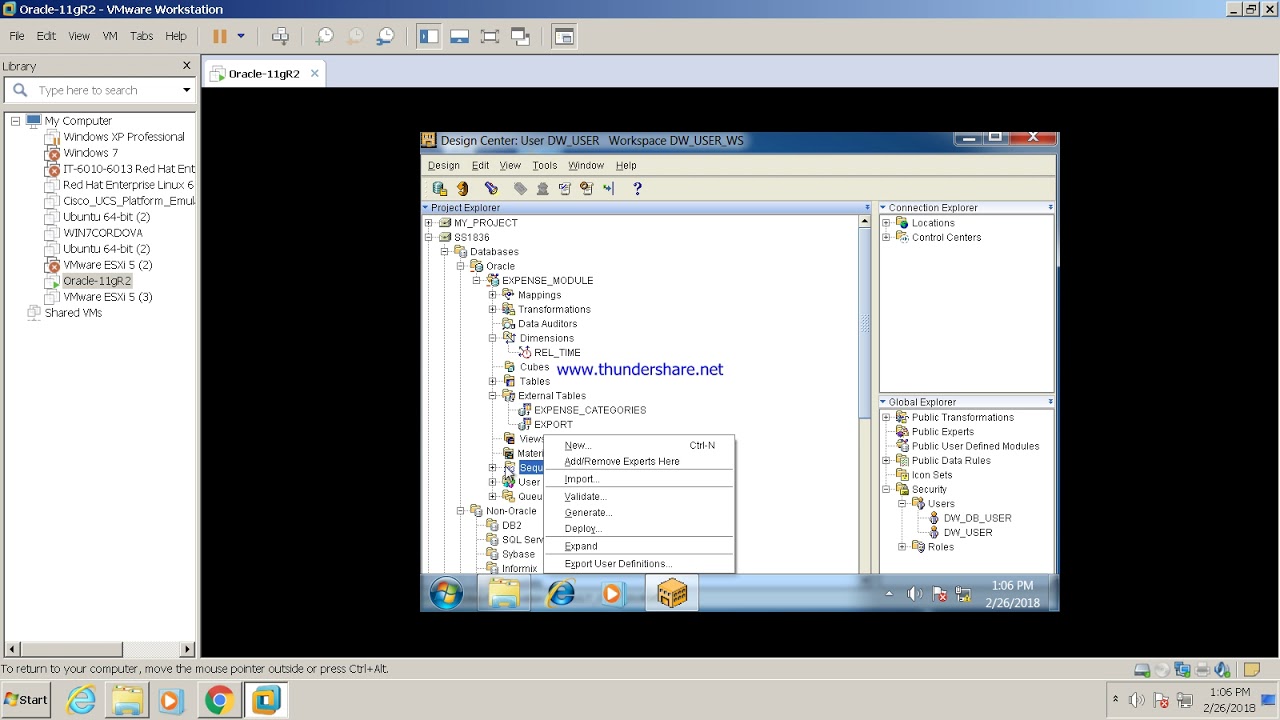1280x720 pixels.
Task: Click the take snapshot clock icon
Action: tap(324, 36)
